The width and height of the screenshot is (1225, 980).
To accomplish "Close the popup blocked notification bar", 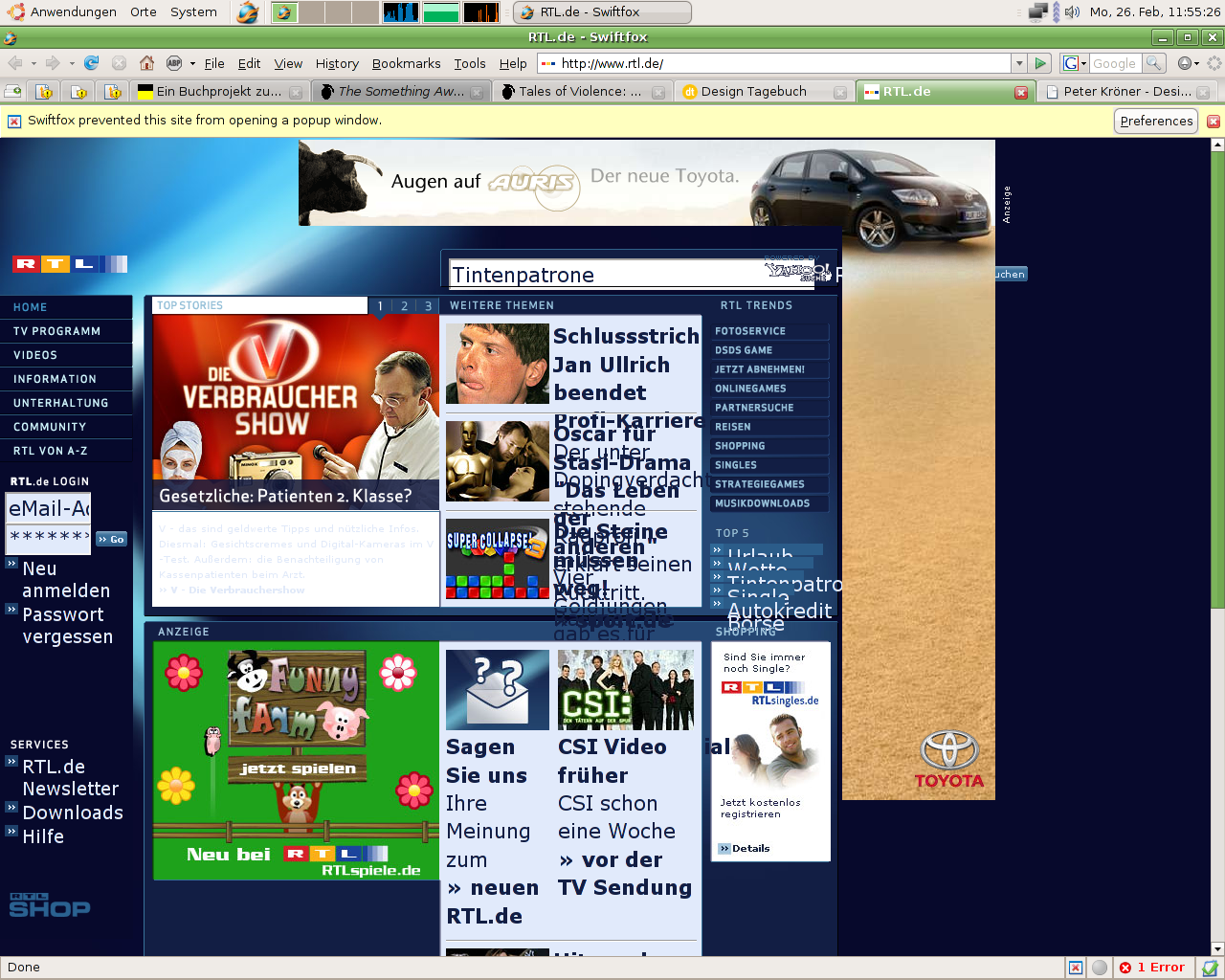I will click(1214, 122).
